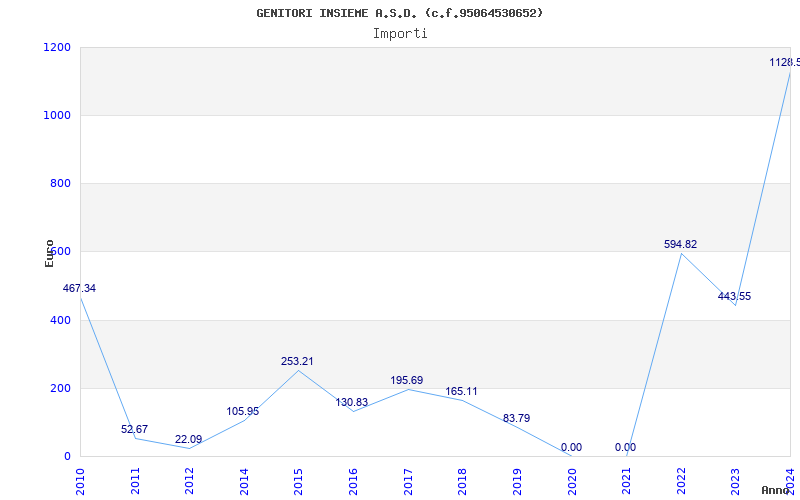
Task: Click the 2020 x-axis year label
Action: tap(572, 482)
